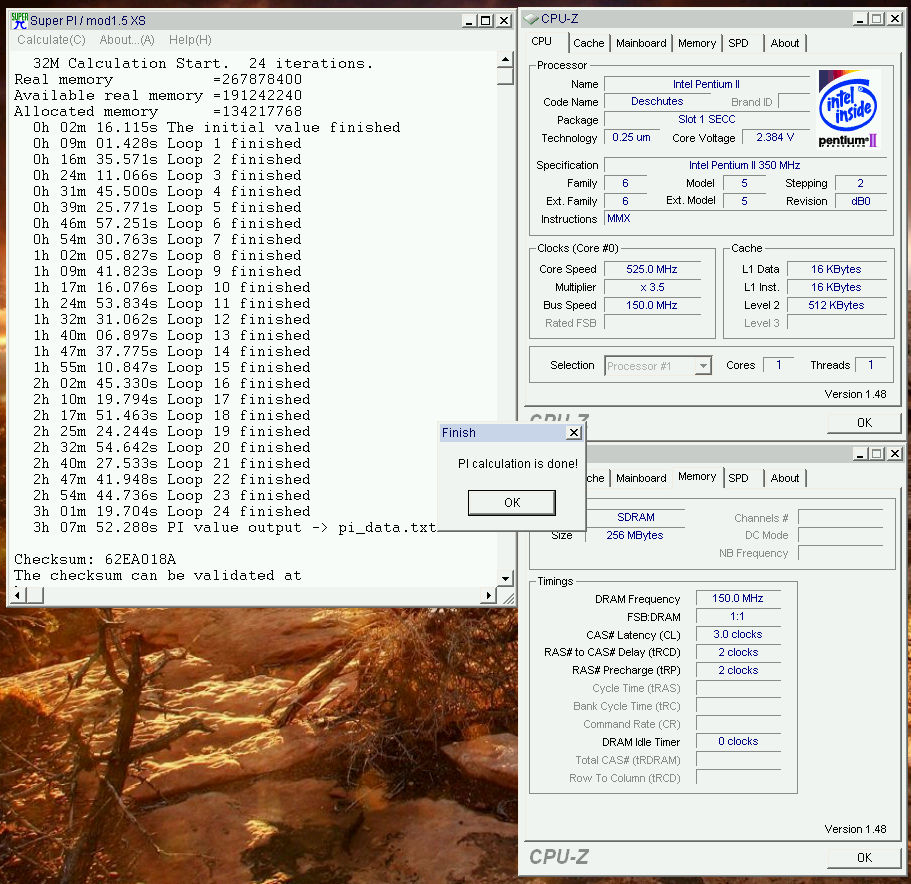This screenshot has width=911, height=884.
Task: Expand the Processor #1 selection dropdown
Action: click(703, 366)
